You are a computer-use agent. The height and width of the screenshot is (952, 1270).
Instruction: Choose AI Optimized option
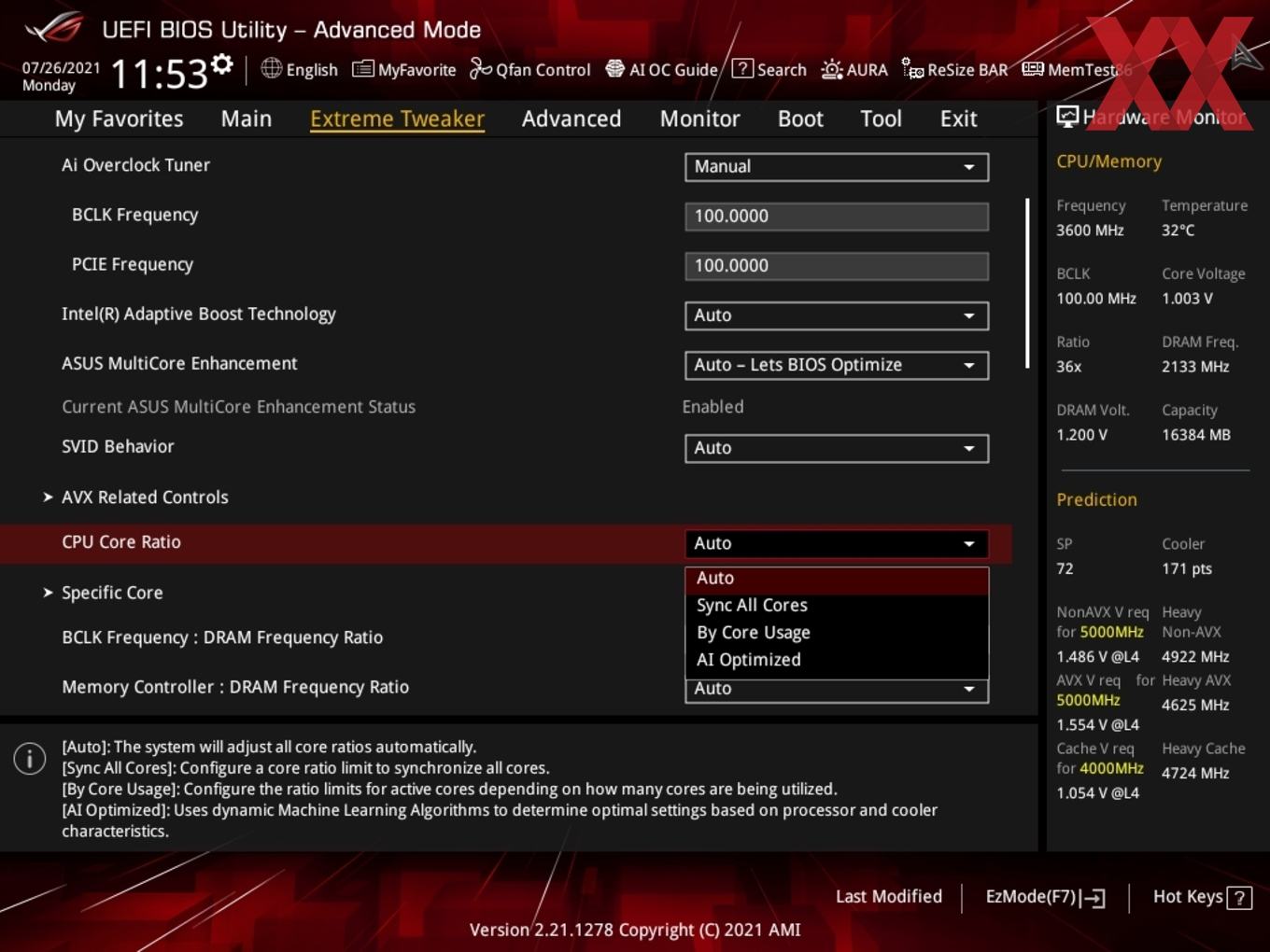click(837, 660)
